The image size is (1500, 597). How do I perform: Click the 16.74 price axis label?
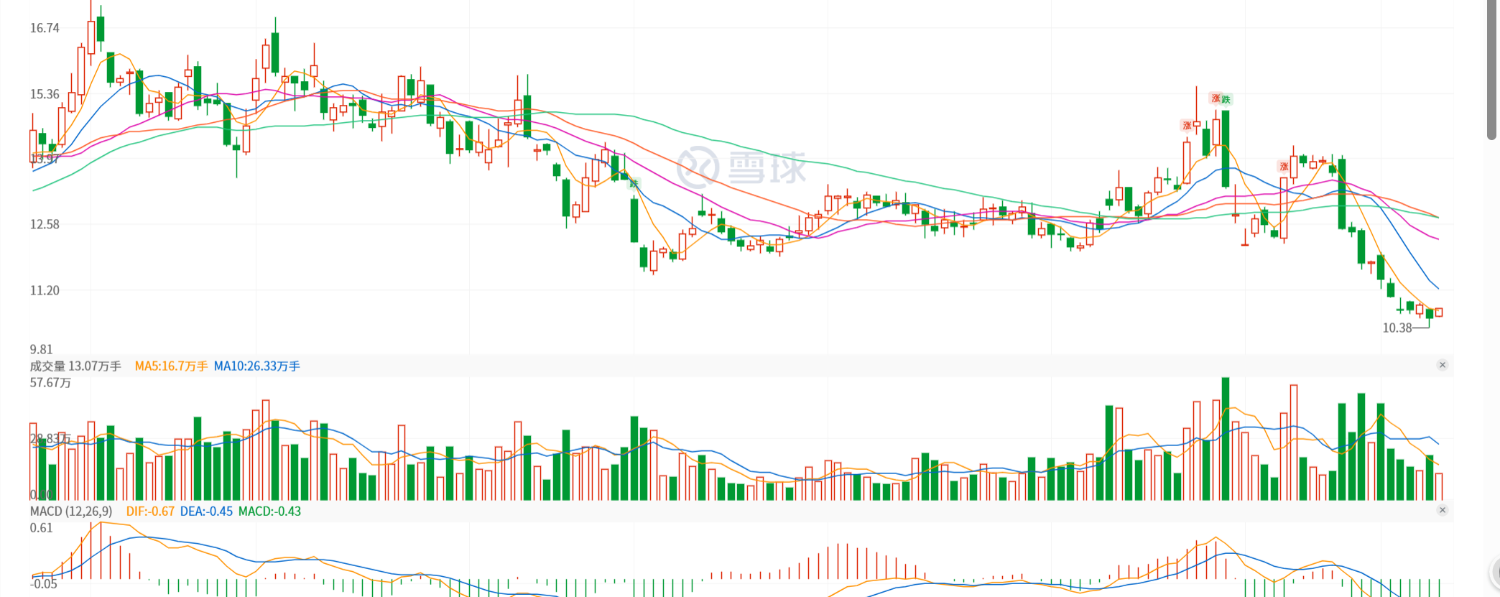(x=45, y=28)
